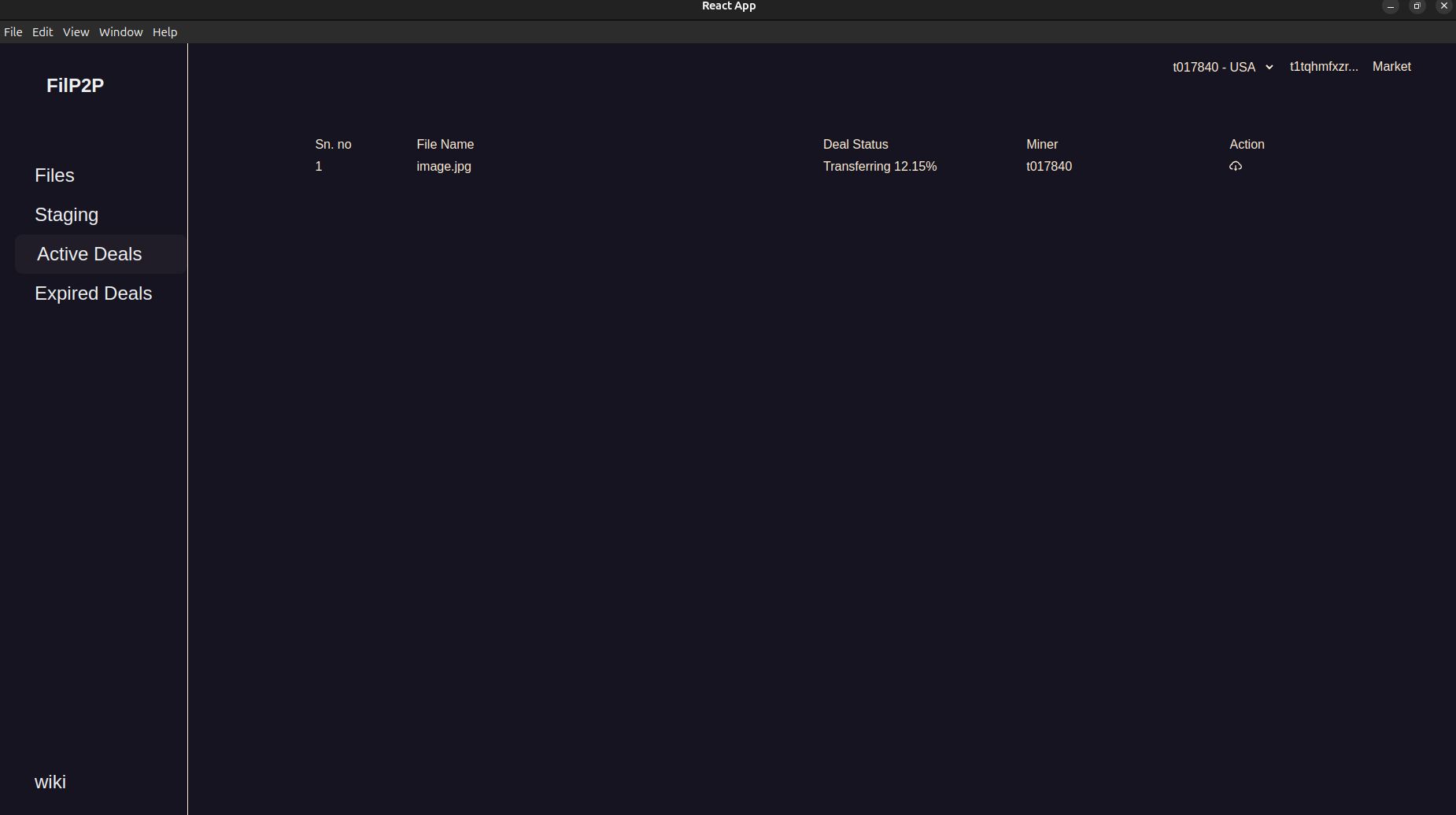
Task: Select the image.jpg file name
Action: click(x=444, y=167)
